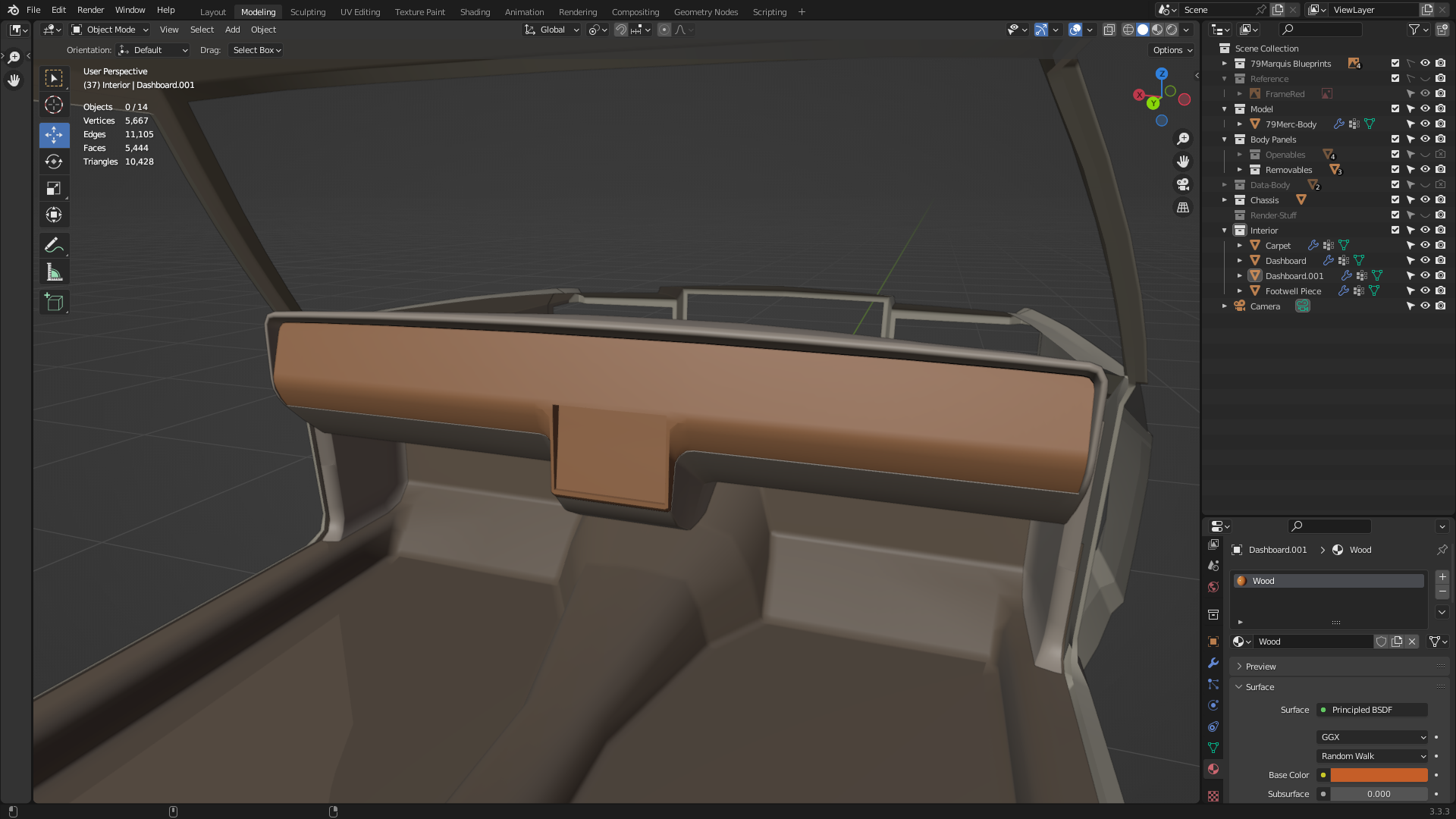Toggle Camera visibility eye icon
This screenshot has width=1456, height=819.
point(1425,306)
